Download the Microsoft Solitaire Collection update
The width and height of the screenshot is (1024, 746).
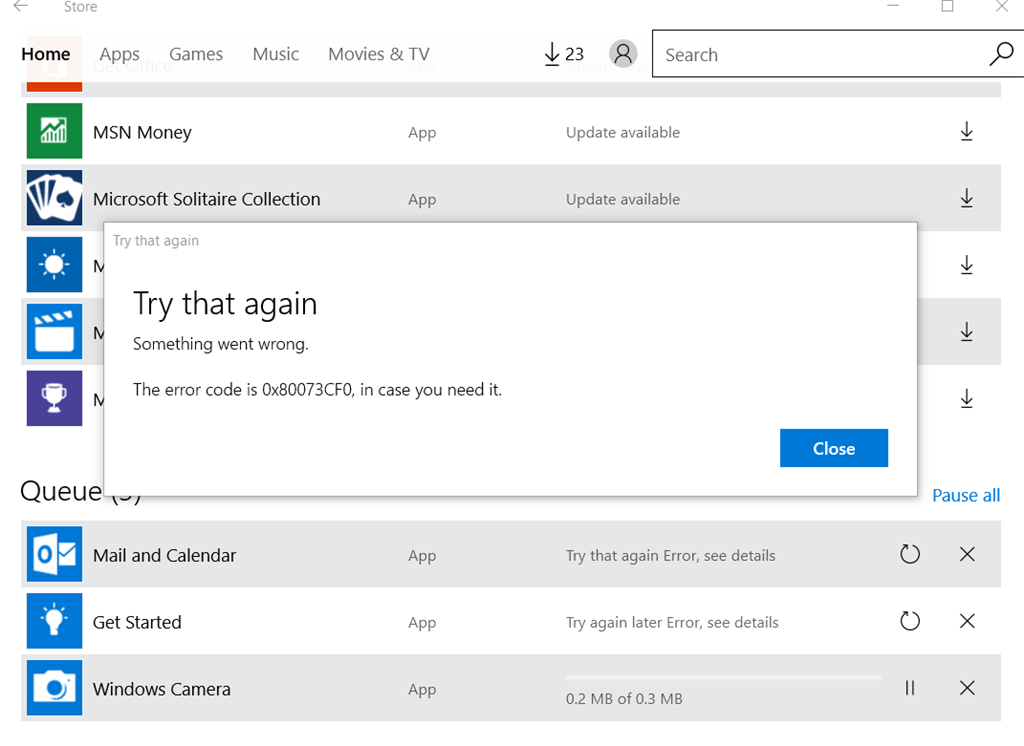point(967,198)
